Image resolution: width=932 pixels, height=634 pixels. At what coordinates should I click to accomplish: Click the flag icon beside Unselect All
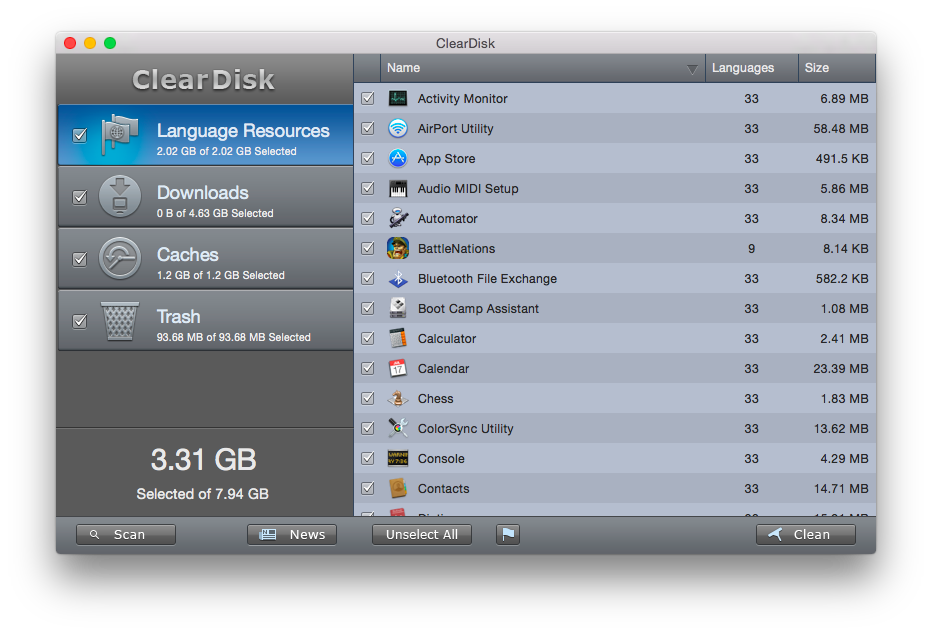[x=508, y=534]
